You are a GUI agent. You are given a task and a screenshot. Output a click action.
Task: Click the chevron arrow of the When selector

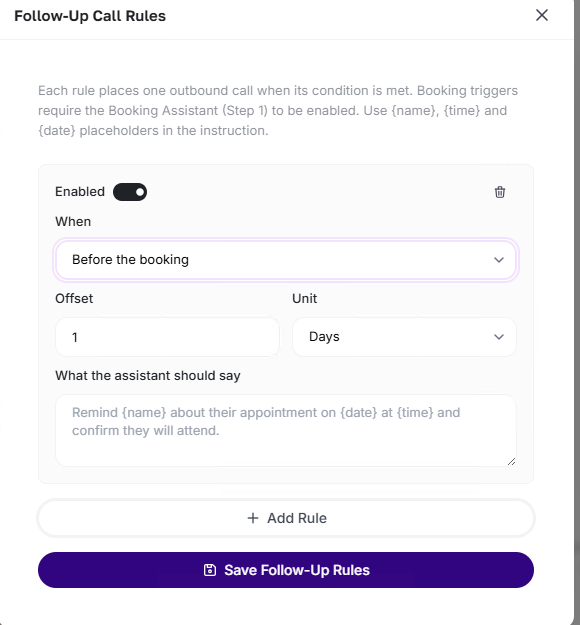point(499,260)
